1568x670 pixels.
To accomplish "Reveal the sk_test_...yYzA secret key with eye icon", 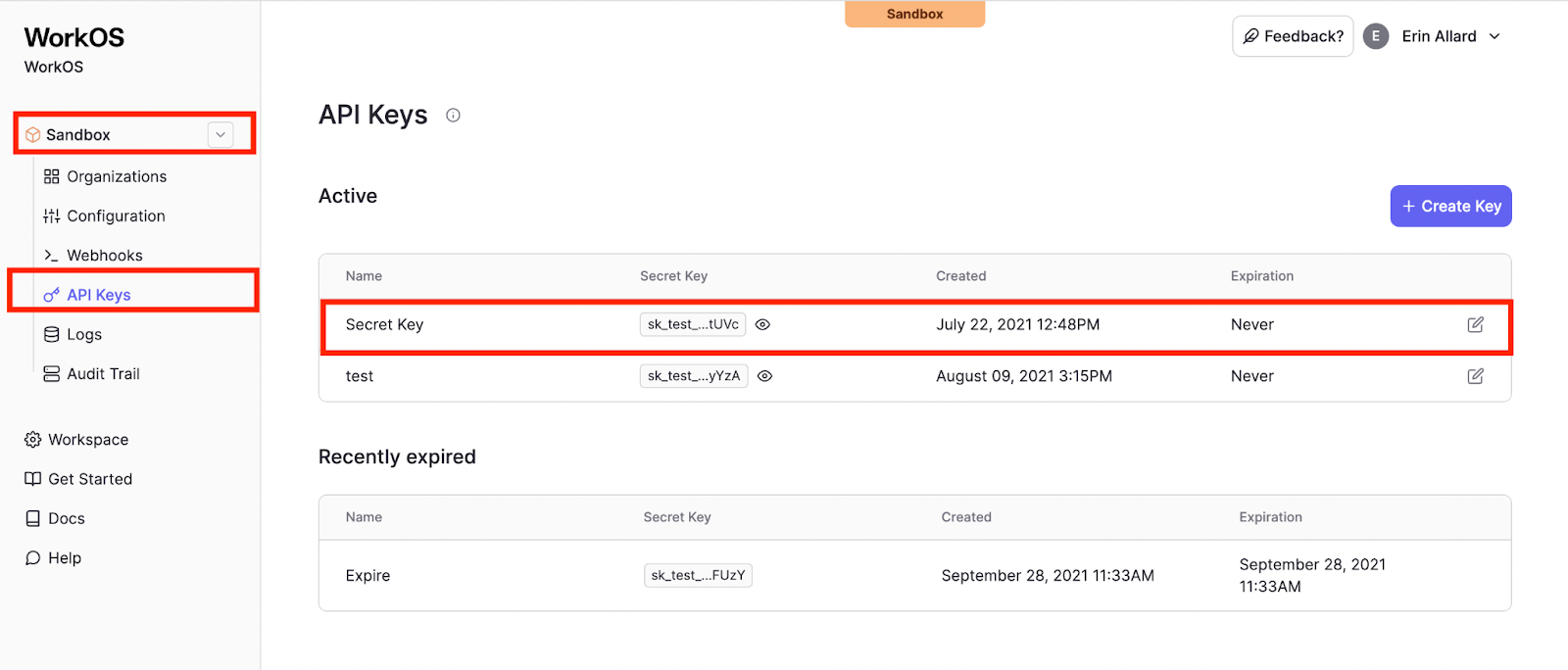I will (x=765, y=376).
